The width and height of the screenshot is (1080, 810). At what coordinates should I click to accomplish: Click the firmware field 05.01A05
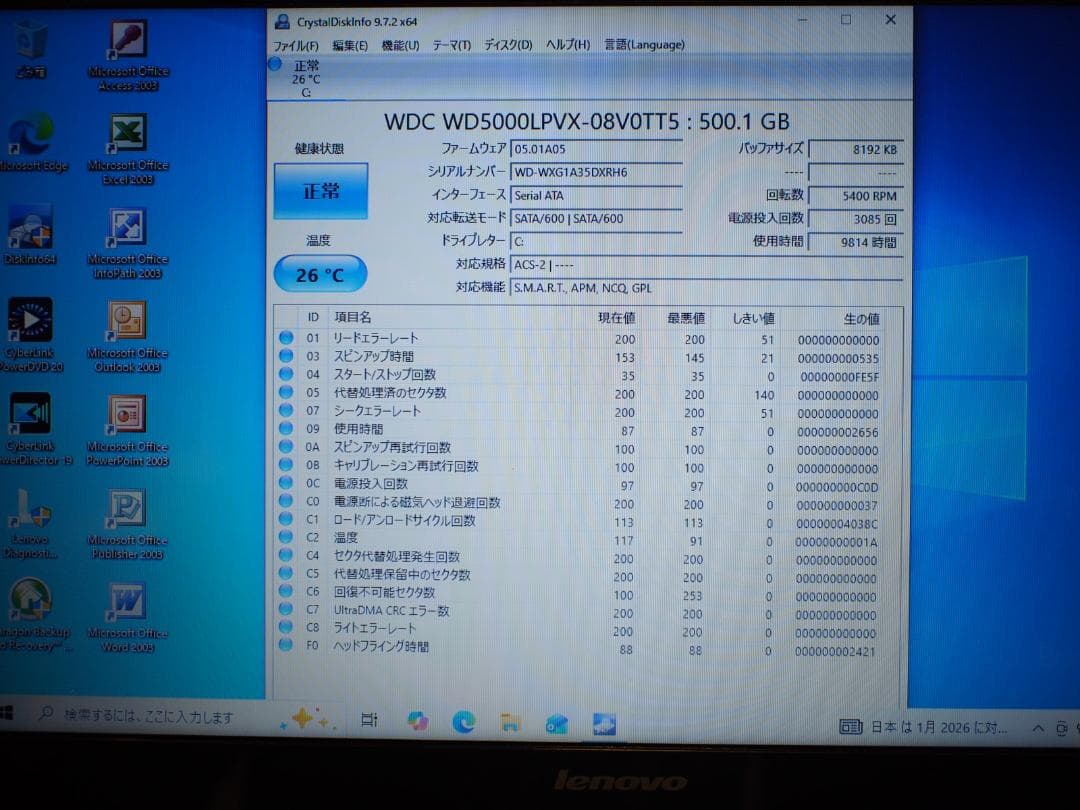point(596,149)
